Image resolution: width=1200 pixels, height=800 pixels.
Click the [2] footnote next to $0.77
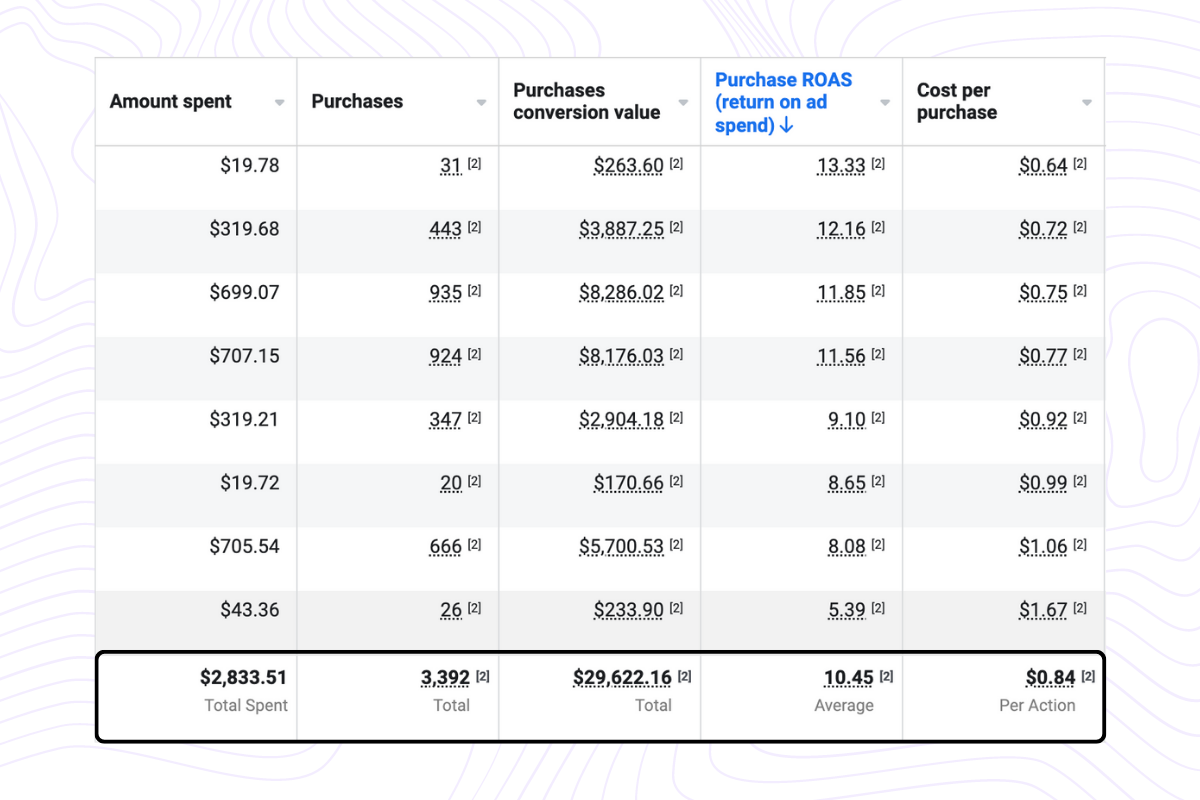pos(1080,355)
